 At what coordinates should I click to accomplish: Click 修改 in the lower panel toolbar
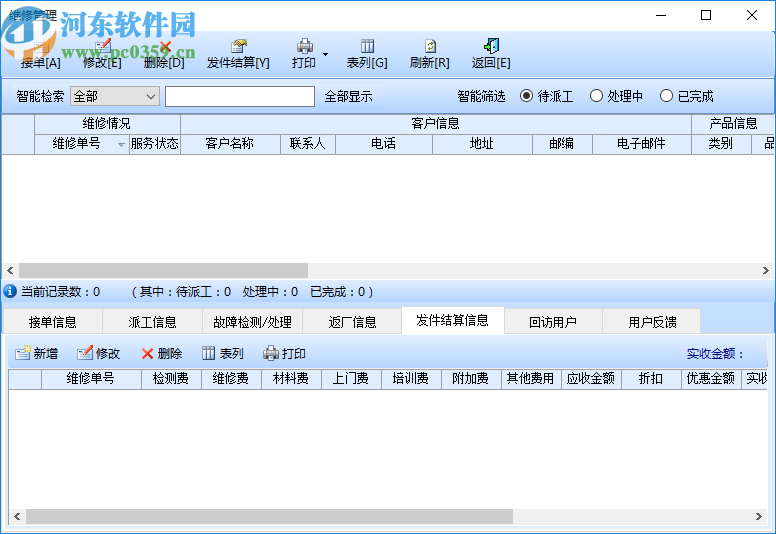point(98,353)
